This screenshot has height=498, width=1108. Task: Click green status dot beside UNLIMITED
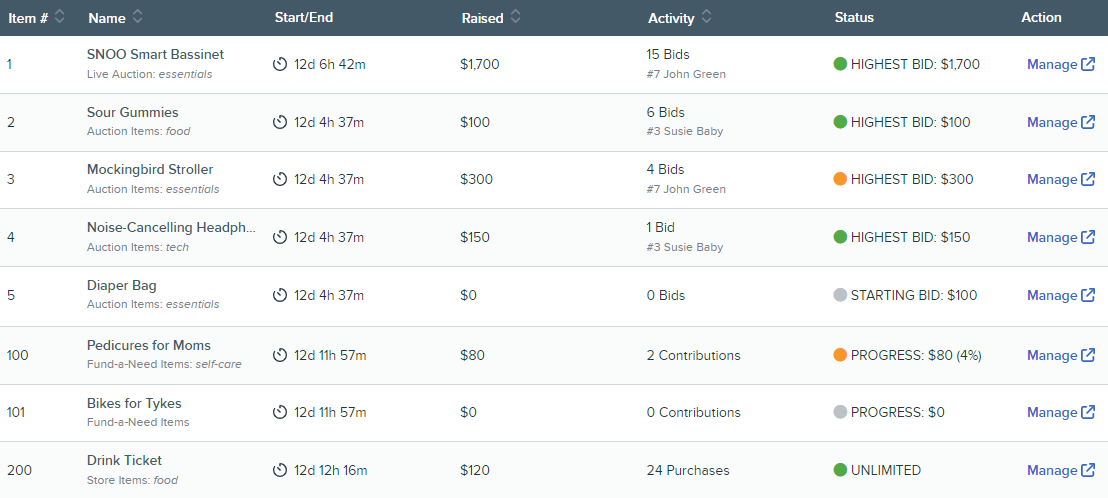840,470
